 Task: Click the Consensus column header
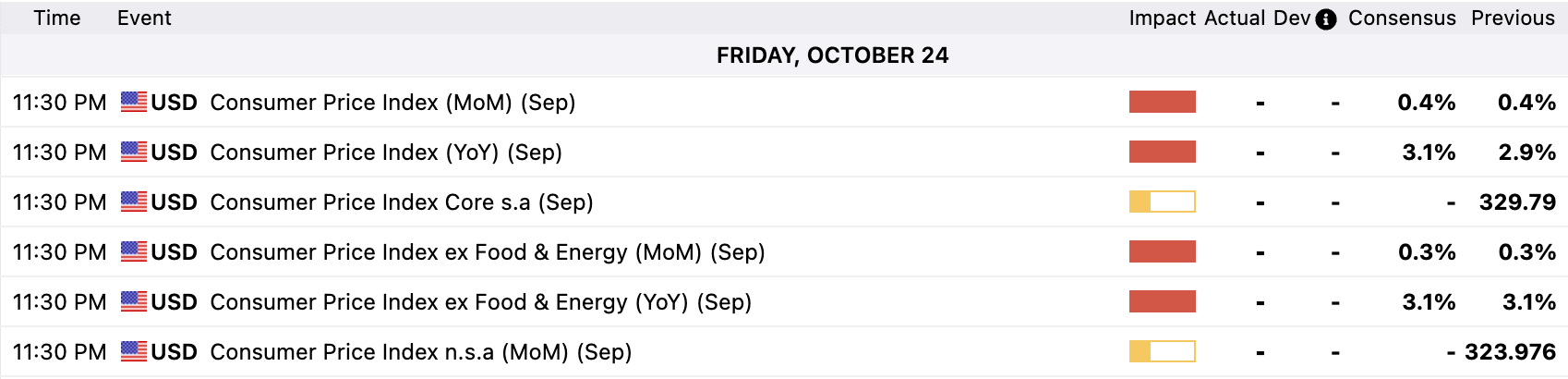(1402, 18)
